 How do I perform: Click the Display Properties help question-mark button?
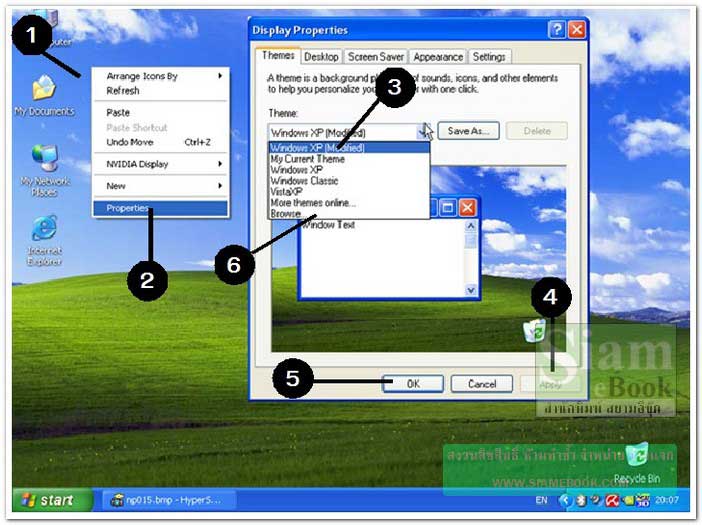click(x=556, y=30)
